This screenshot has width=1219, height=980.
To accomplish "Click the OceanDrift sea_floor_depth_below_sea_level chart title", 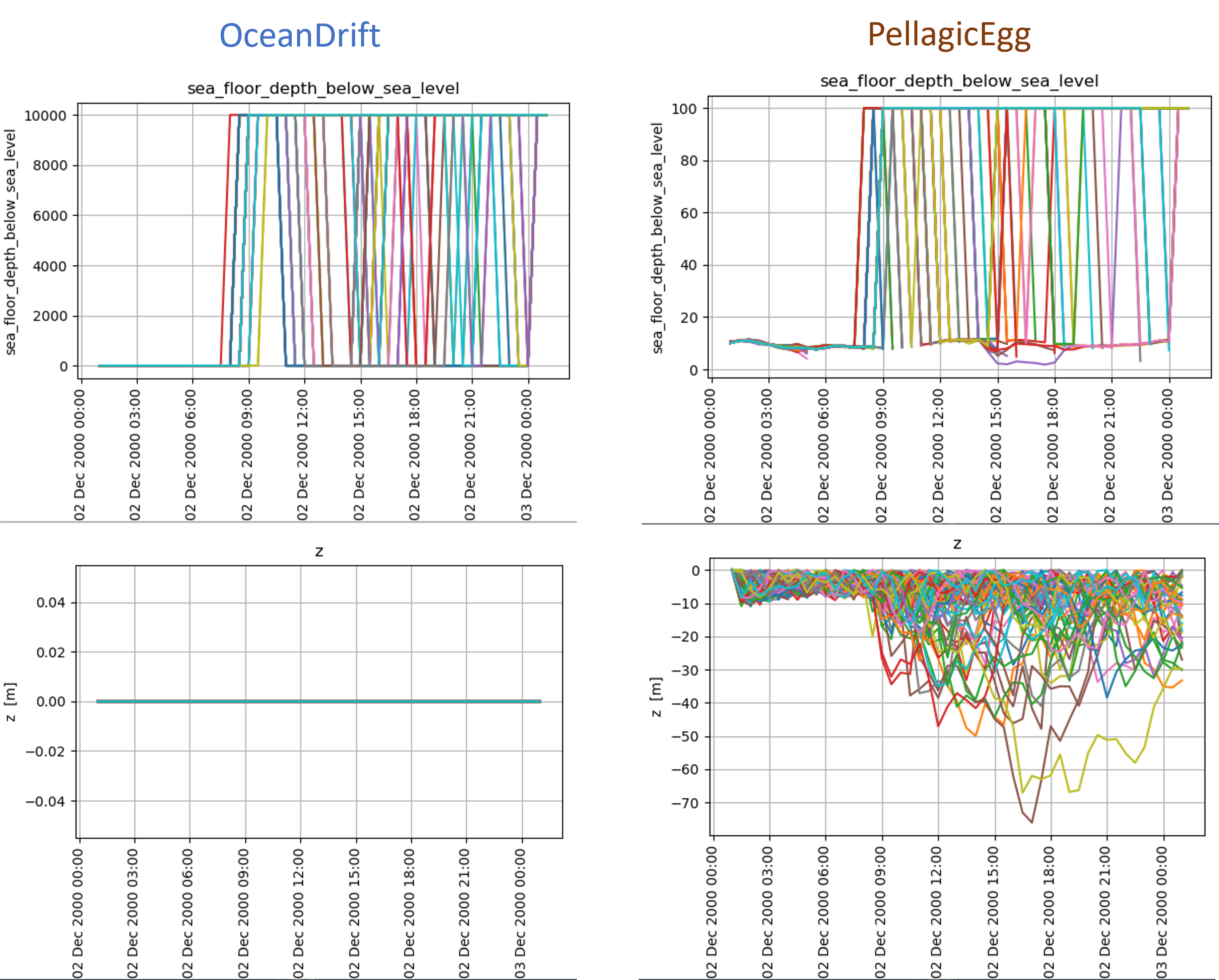I will tap(323, 89).
